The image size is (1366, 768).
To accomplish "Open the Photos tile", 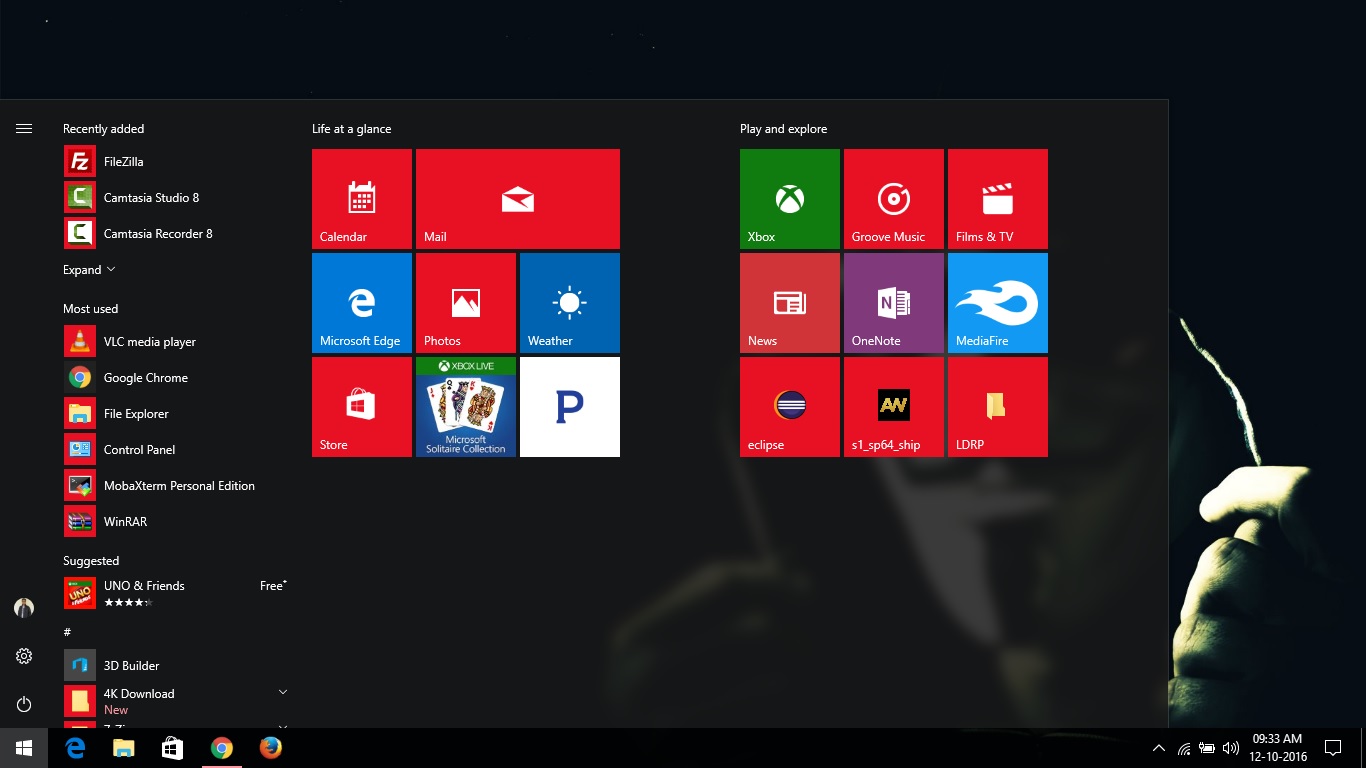I will coord(466,303).
